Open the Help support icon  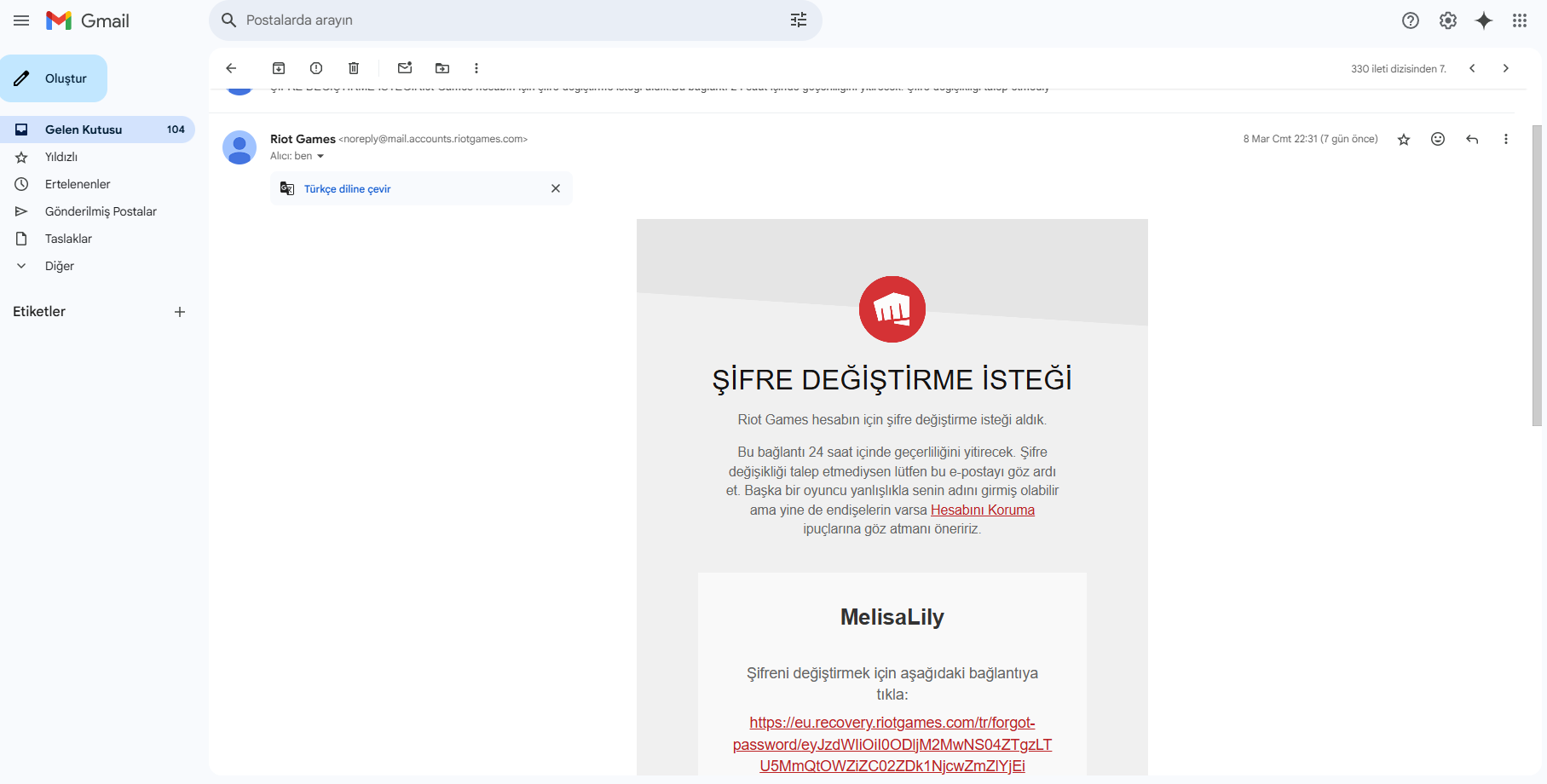click(x=1411, y=20)
